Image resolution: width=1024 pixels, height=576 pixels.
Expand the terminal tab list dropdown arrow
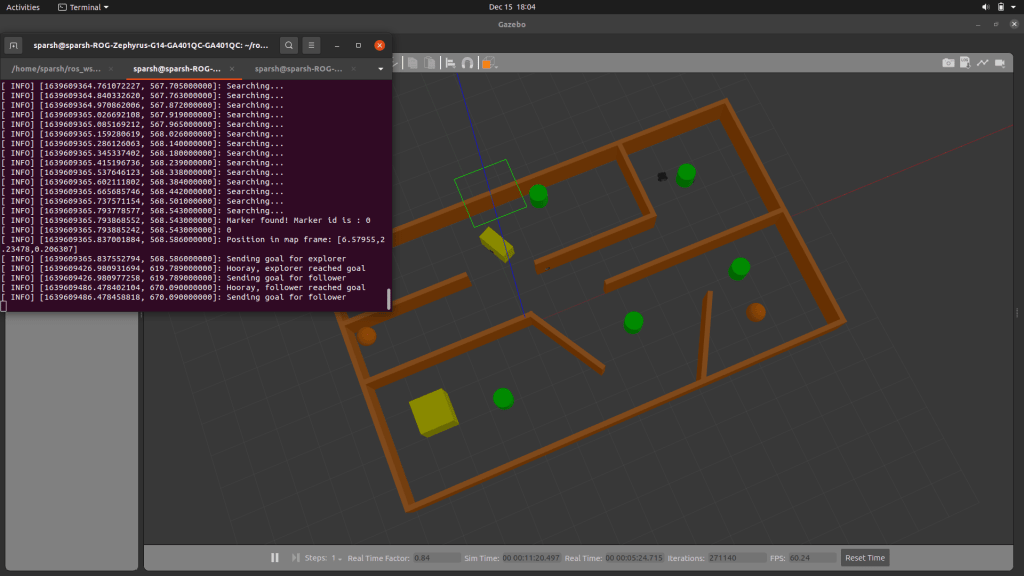point(380,69)
